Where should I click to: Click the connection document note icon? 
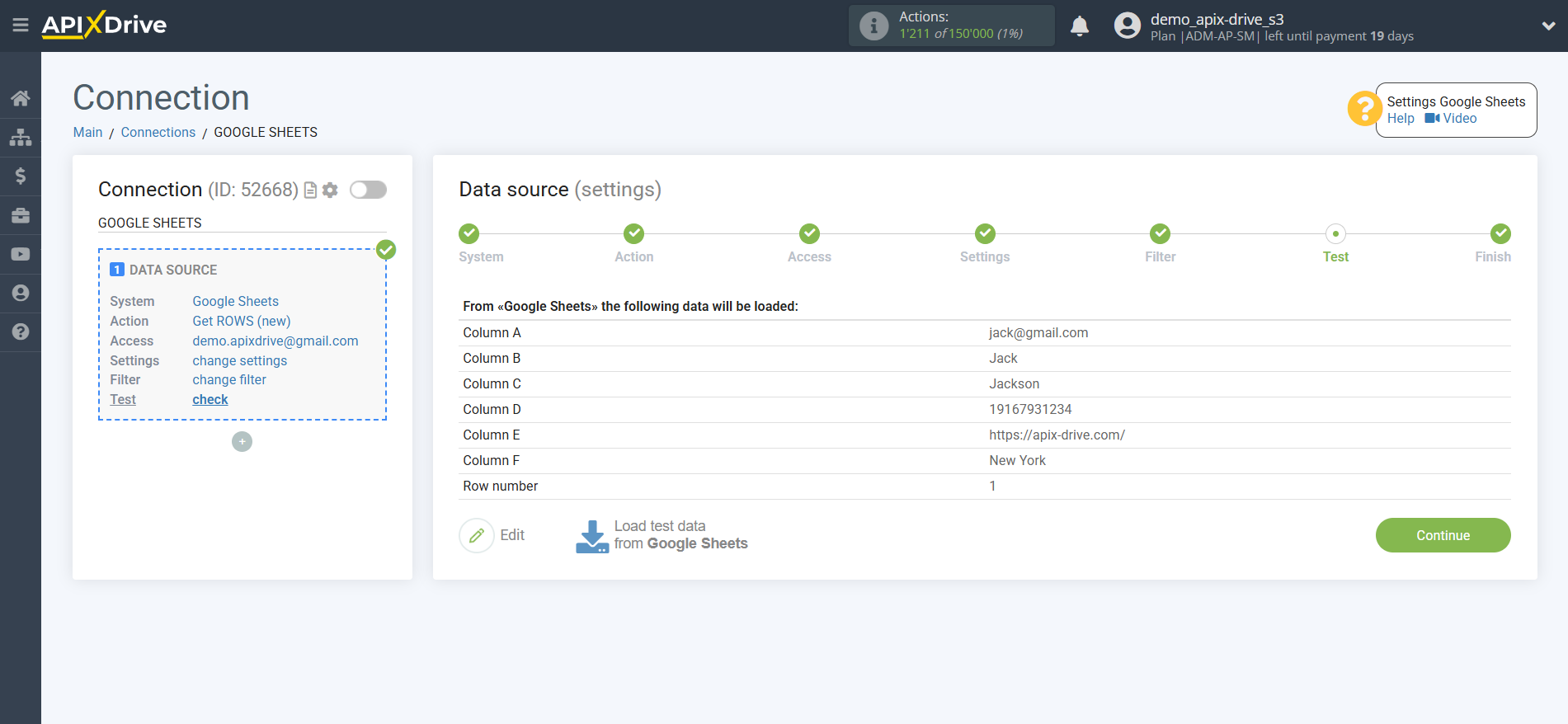coord(311,190)
